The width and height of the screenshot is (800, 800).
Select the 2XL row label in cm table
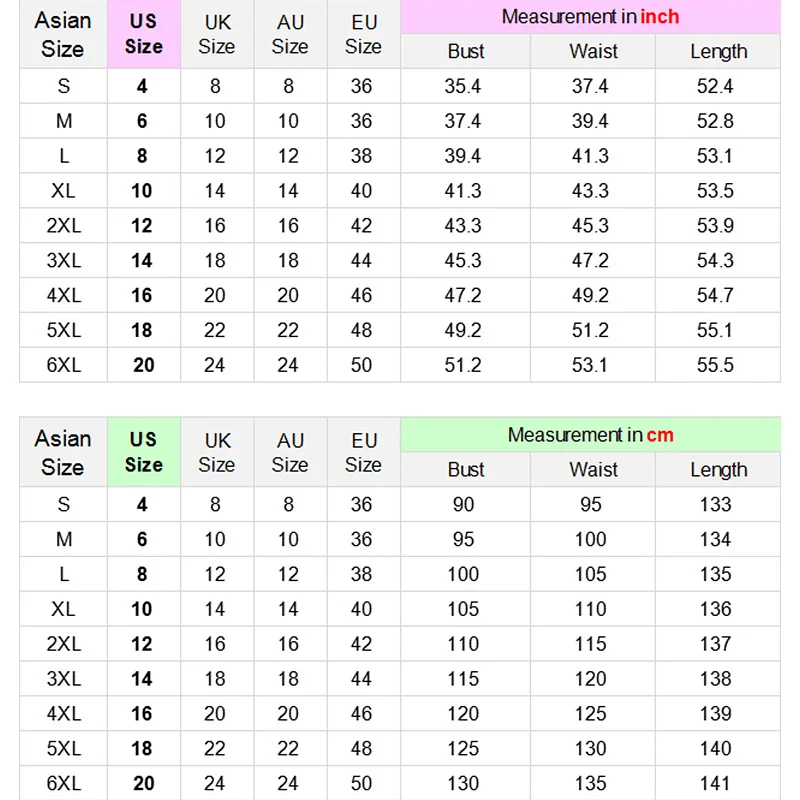[x=63, y=644]
